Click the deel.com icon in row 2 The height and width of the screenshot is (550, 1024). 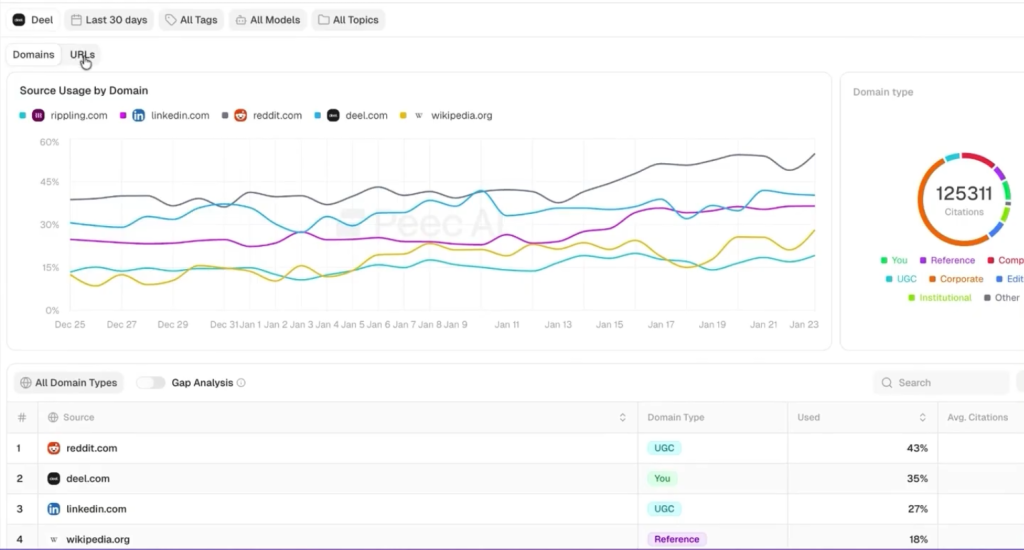[54, 479]
